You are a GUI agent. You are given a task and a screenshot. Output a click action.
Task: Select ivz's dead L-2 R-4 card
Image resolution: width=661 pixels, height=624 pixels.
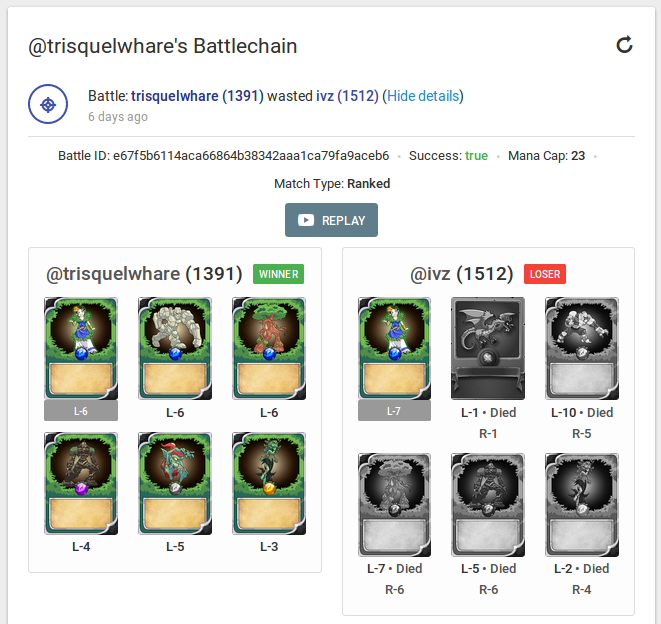click(582, 505)
